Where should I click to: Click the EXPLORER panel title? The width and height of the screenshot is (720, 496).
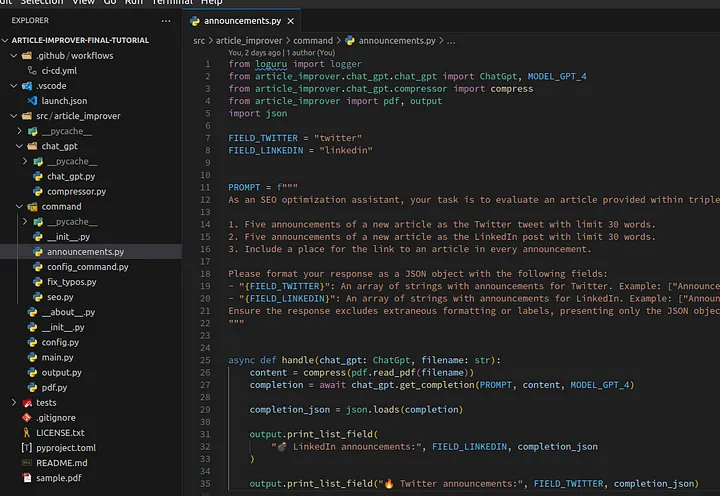[x=30, y=21]
